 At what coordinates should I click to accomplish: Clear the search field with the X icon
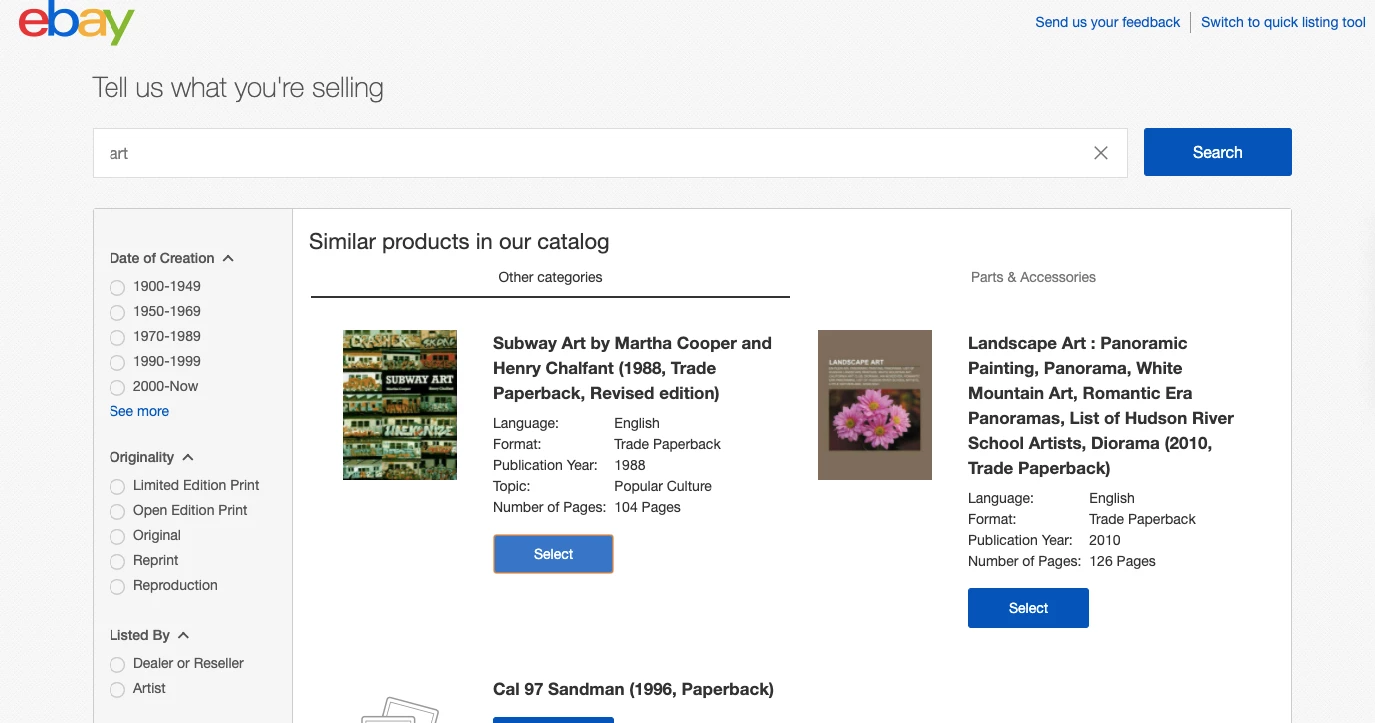(1101, 153)
